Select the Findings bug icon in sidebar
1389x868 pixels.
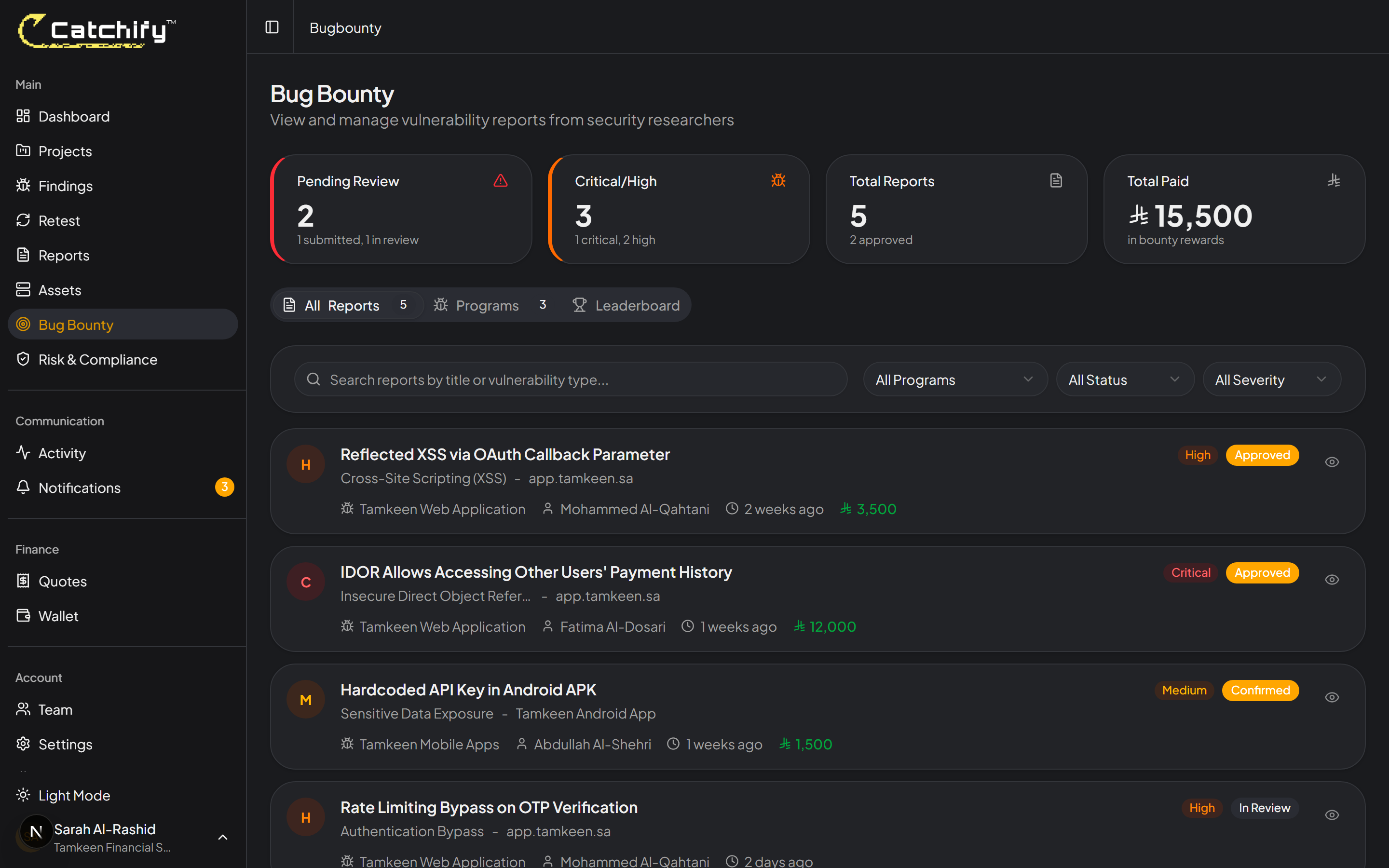[23, 186]
